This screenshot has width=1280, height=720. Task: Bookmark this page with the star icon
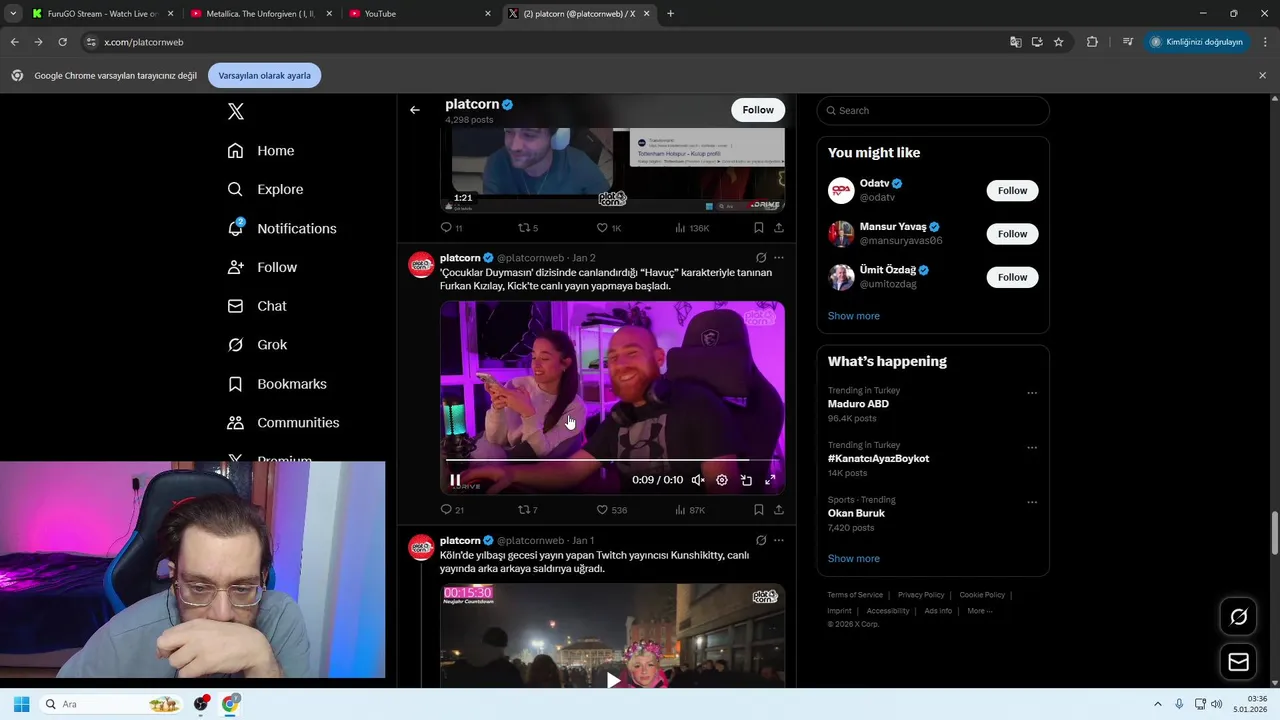(x=1059, y=42)
